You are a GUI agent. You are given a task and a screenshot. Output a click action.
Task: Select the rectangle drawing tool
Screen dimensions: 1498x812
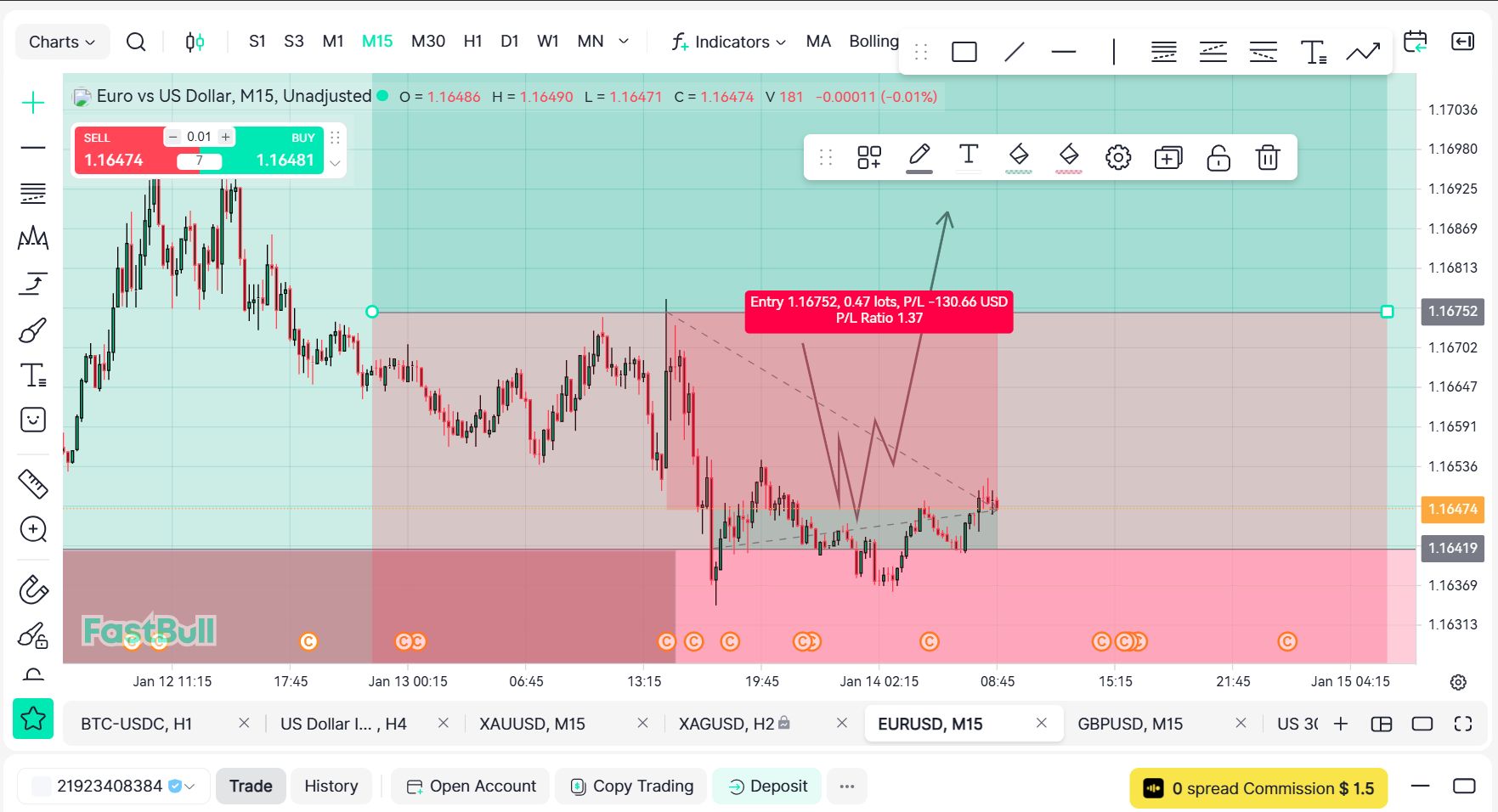tap(964, 53)
